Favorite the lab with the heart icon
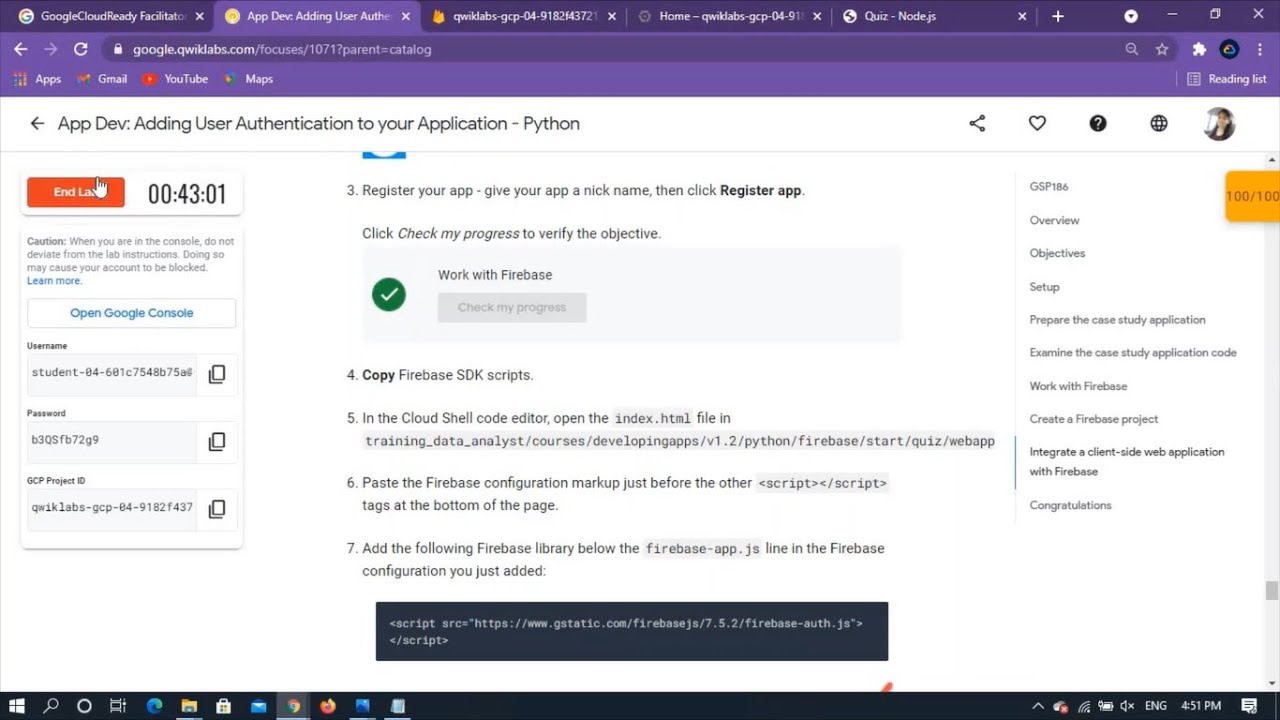Image resolution: width=1280 pixels, height=720 pixels. [x=1037, y=123]
